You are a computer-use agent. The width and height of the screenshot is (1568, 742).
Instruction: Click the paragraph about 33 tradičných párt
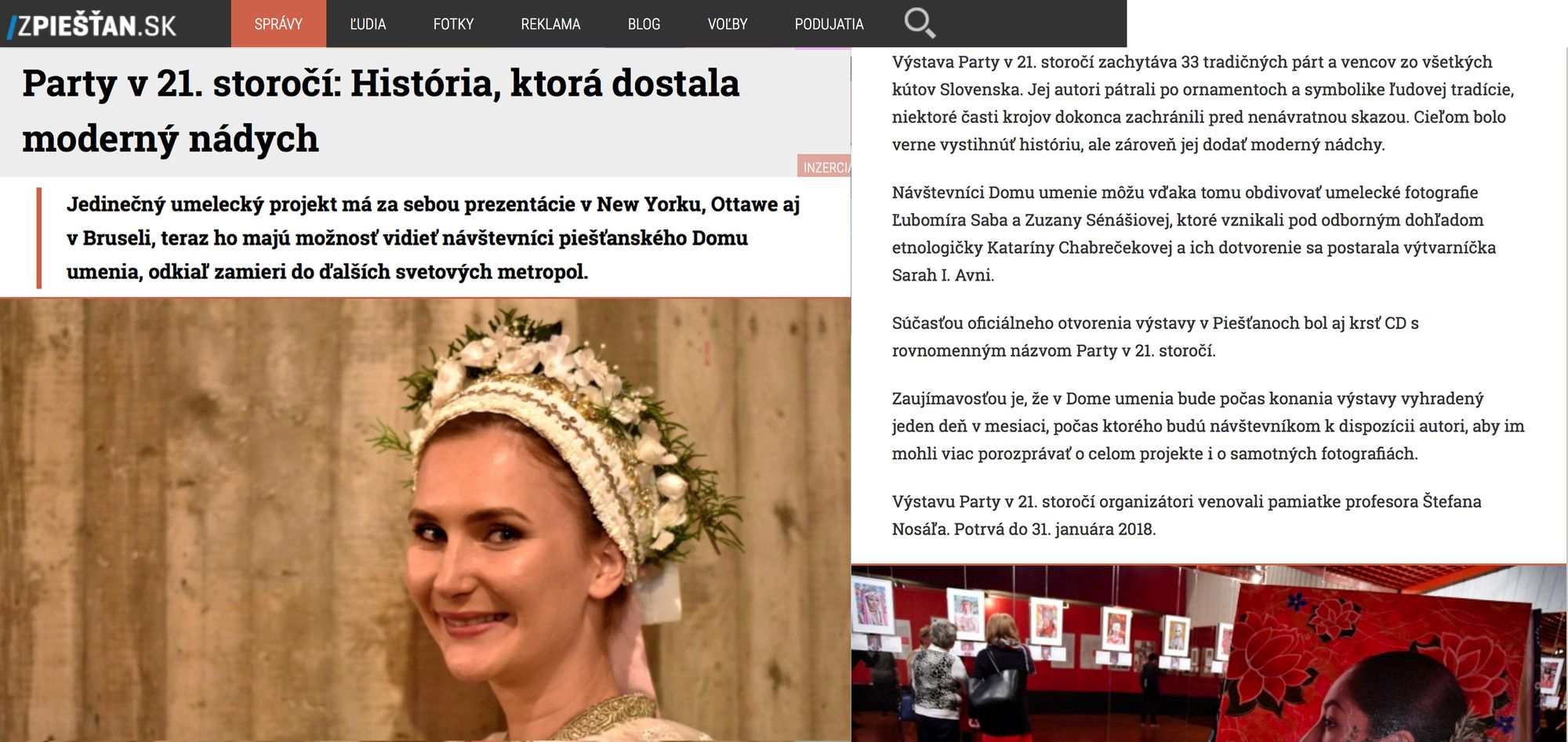1203,103
